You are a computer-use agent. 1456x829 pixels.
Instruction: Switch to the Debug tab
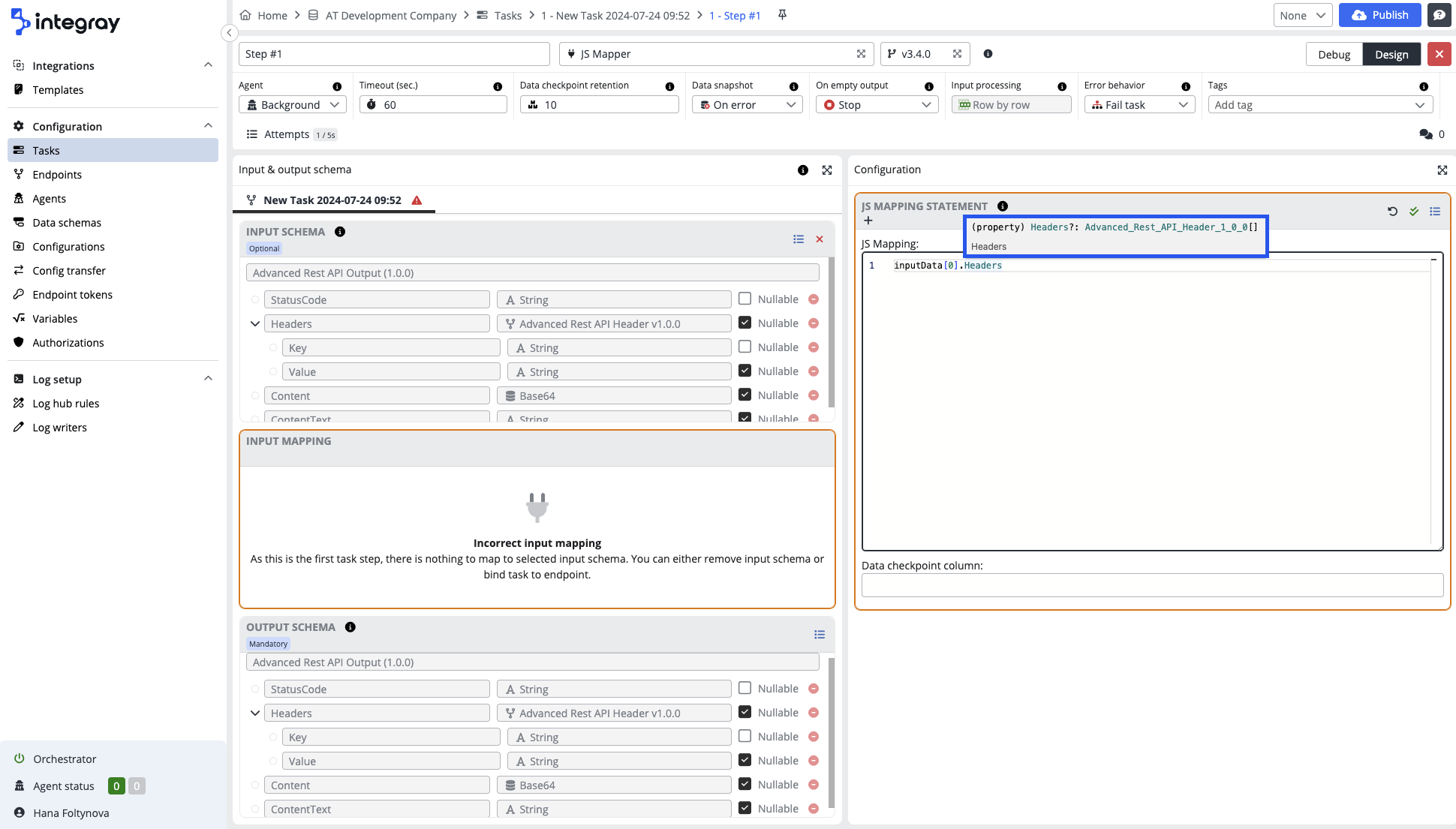tap(1334, 54)
